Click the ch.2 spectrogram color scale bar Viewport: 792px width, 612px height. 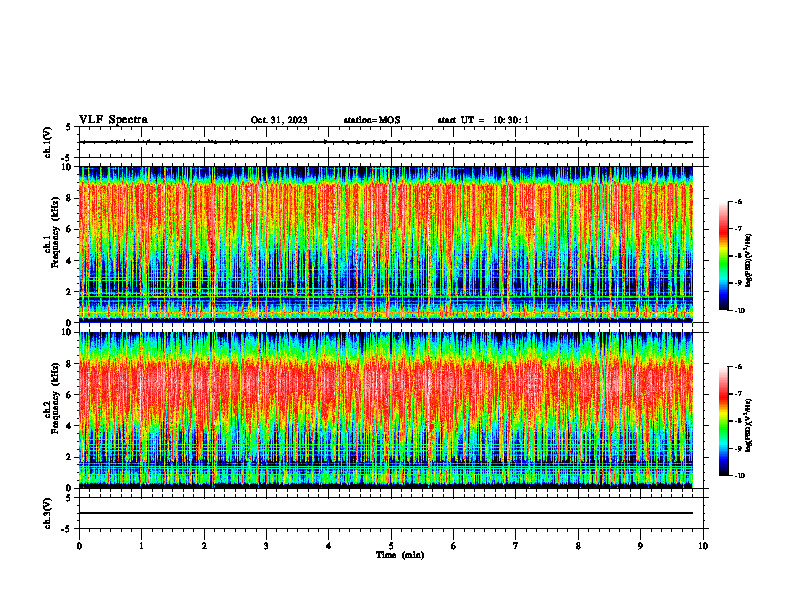[x=724, y=421]
